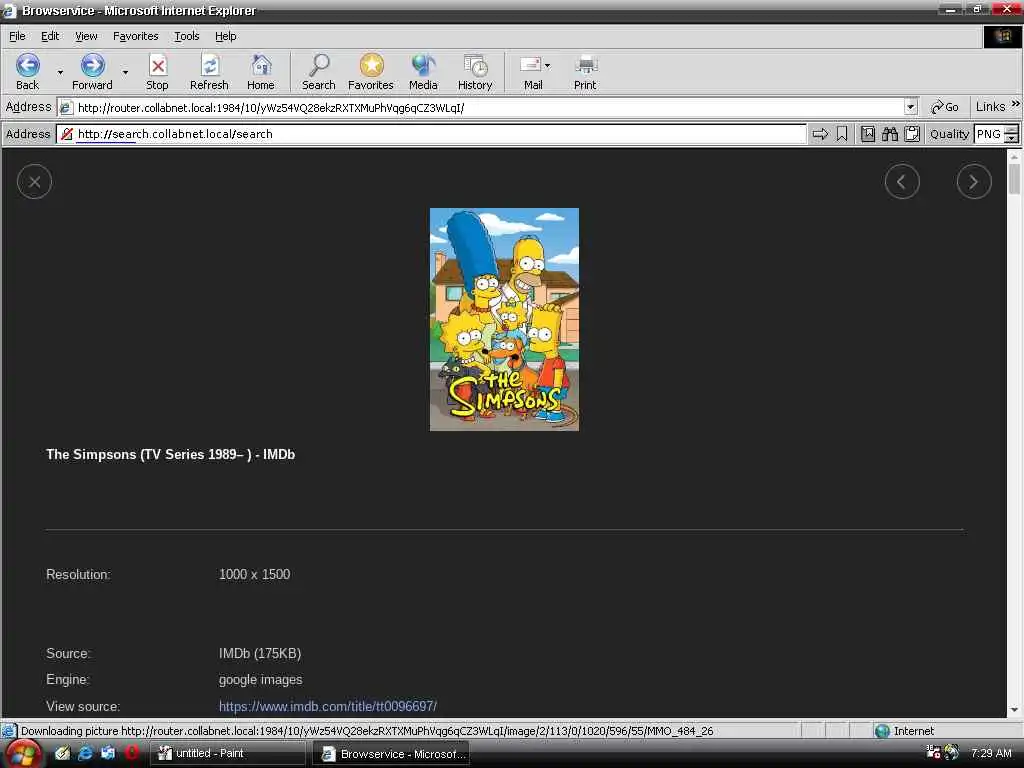1024x768 pixels.
Task: Click the binoculars find icon
Action: click(889, 134)
